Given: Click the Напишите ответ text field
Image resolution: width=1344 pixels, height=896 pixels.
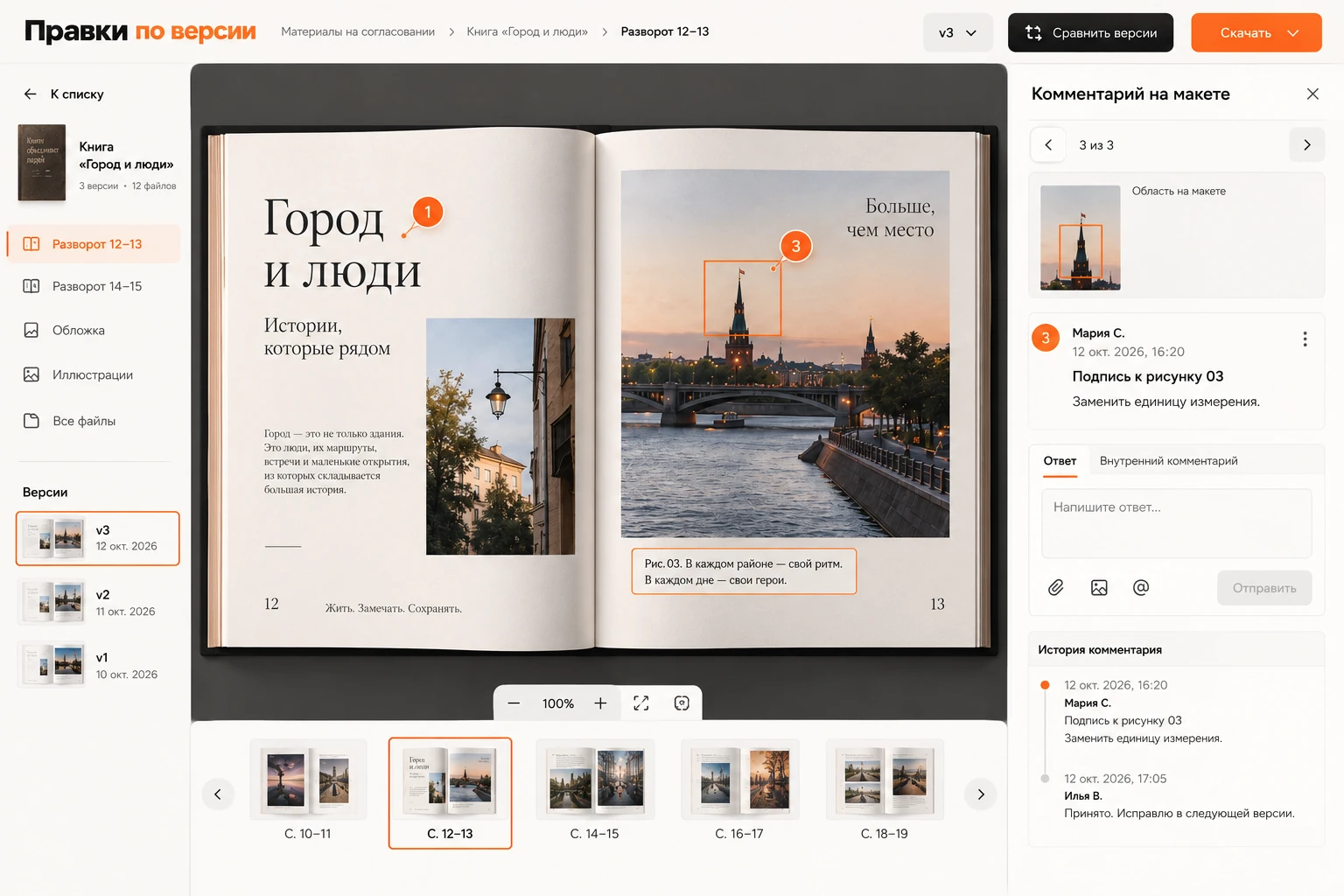Looking at the screenshot, I should pyautogui.click(x=1176, y=523).
